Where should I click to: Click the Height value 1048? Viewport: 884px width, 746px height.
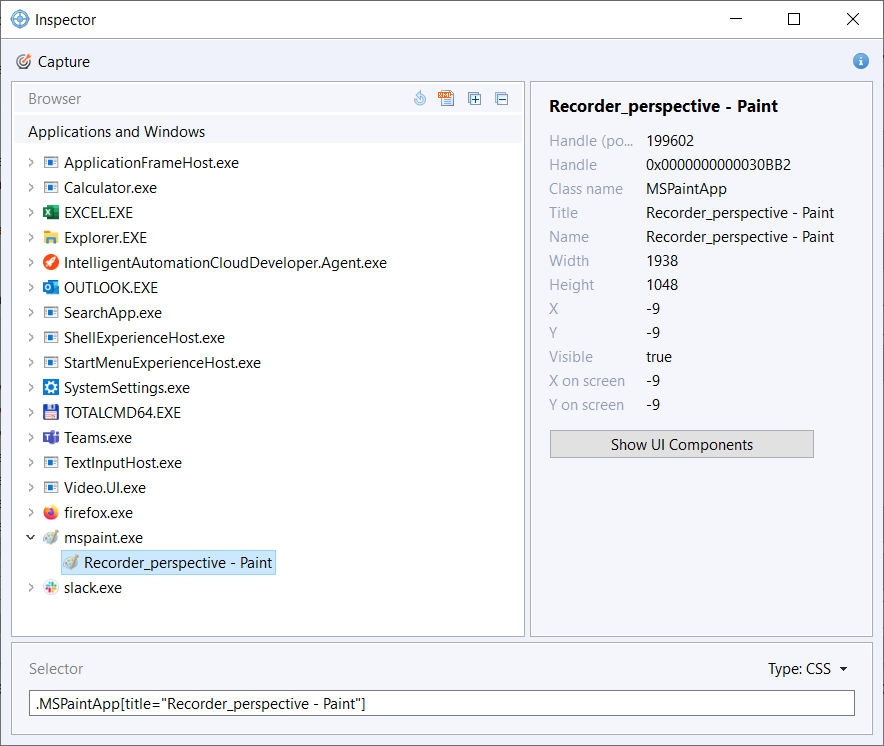(x=662, y=285)
